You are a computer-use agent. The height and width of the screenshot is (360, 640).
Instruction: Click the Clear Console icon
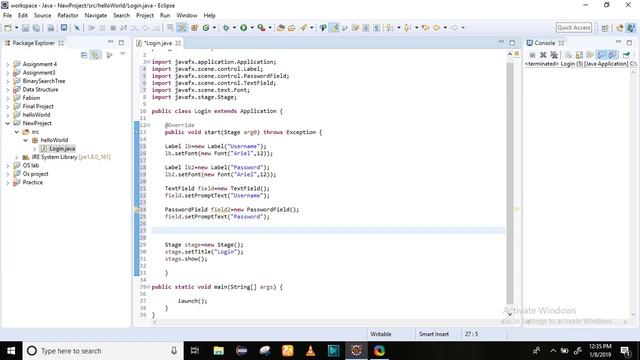pos(568,55)
